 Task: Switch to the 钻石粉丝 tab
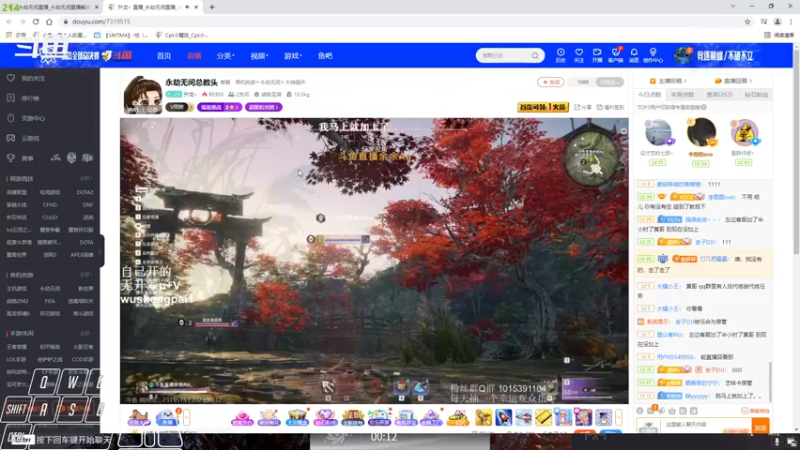(x=756, y=94)
